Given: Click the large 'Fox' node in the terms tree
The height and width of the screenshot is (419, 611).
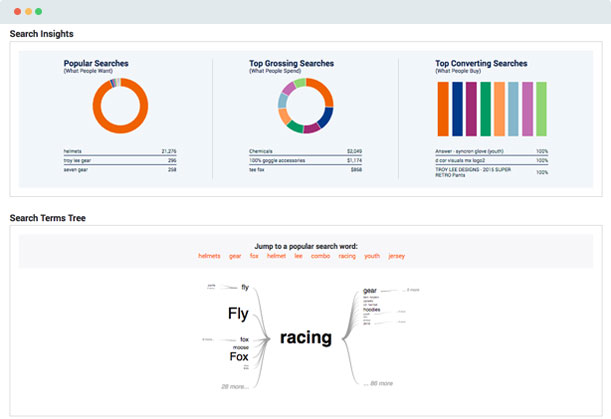Looking at the screenshot, I should pyautogui.click(x=239, y=357).
